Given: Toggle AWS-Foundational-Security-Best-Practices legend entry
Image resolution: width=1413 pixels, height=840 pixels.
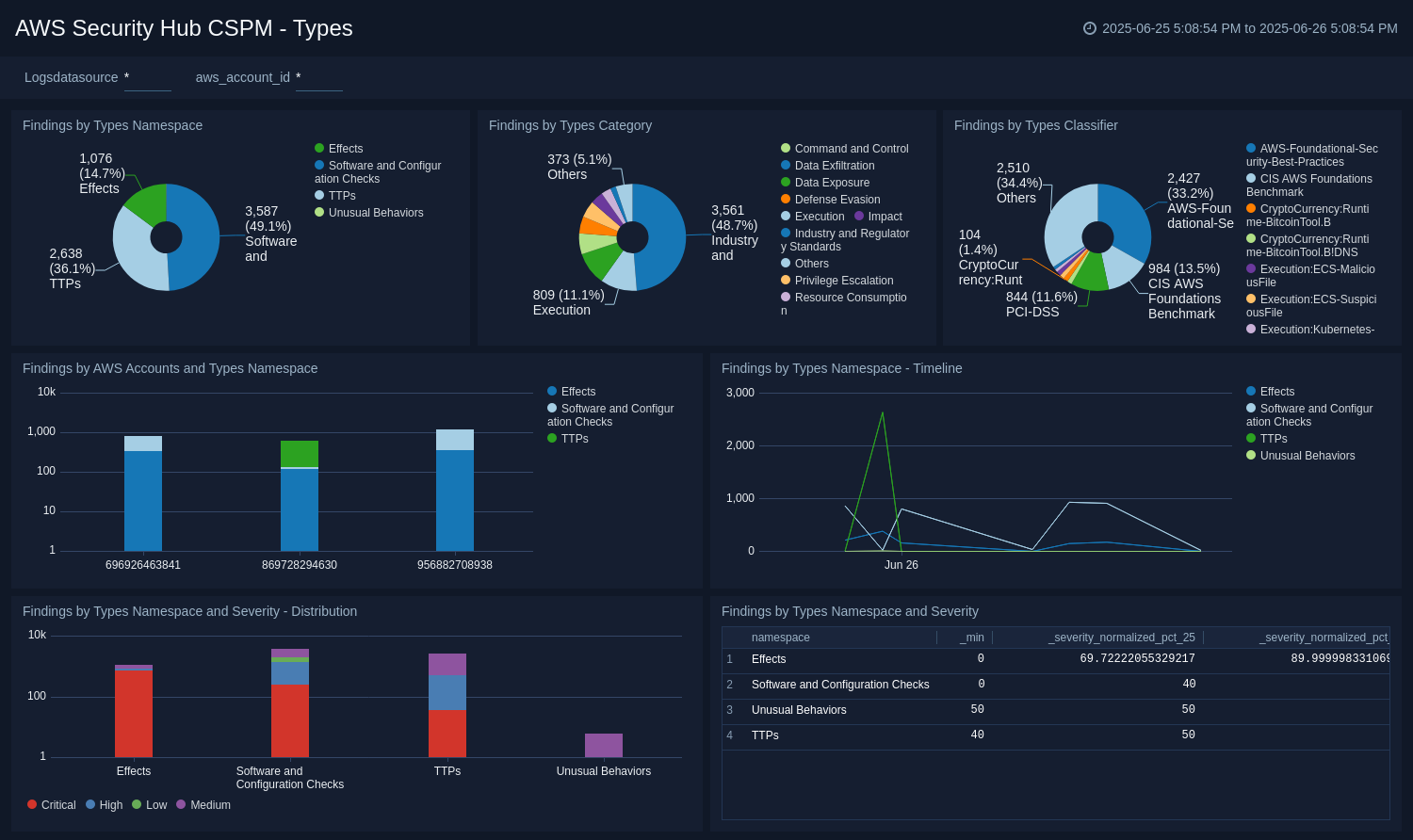Looking at the screenshot, I should pos(1312,155).
